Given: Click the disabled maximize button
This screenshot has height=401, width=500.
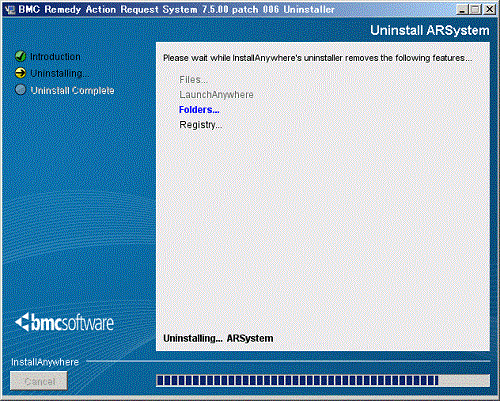Looking at the screenshot, I should click(x=475, y=9).
